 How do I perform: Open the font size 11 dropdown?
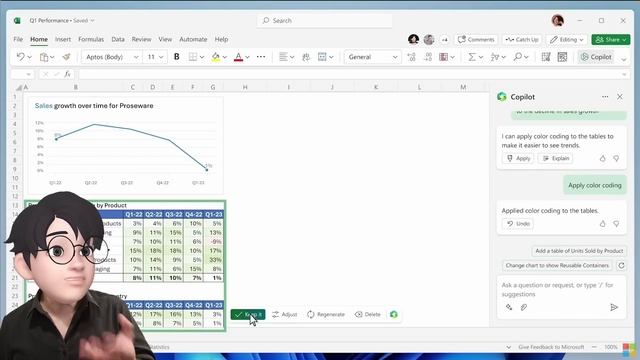point(155,57)
